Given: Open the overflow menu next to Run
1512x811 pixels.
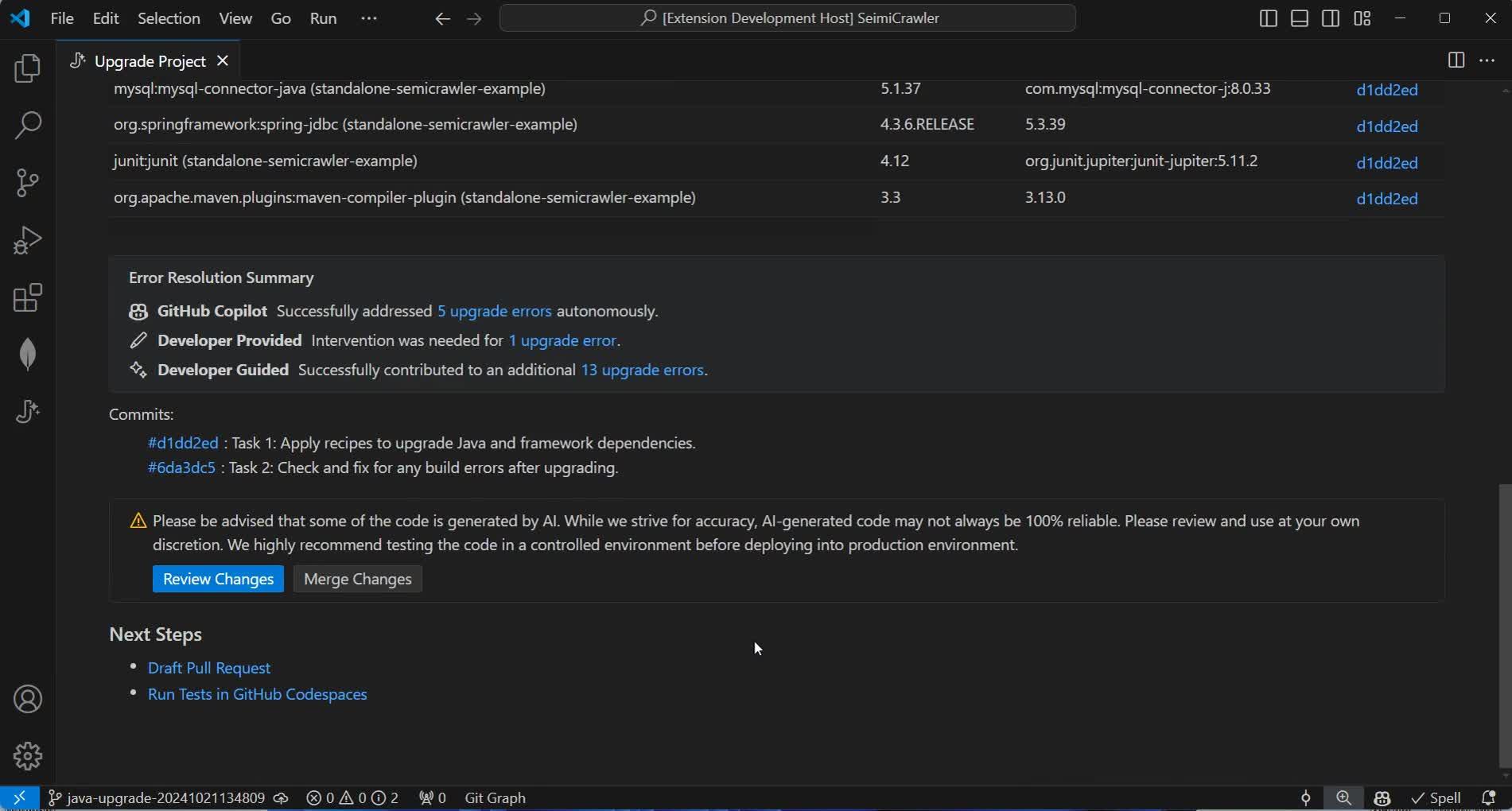Looking at the screenshot, I should pyautogui.click(x=367, y=17).
